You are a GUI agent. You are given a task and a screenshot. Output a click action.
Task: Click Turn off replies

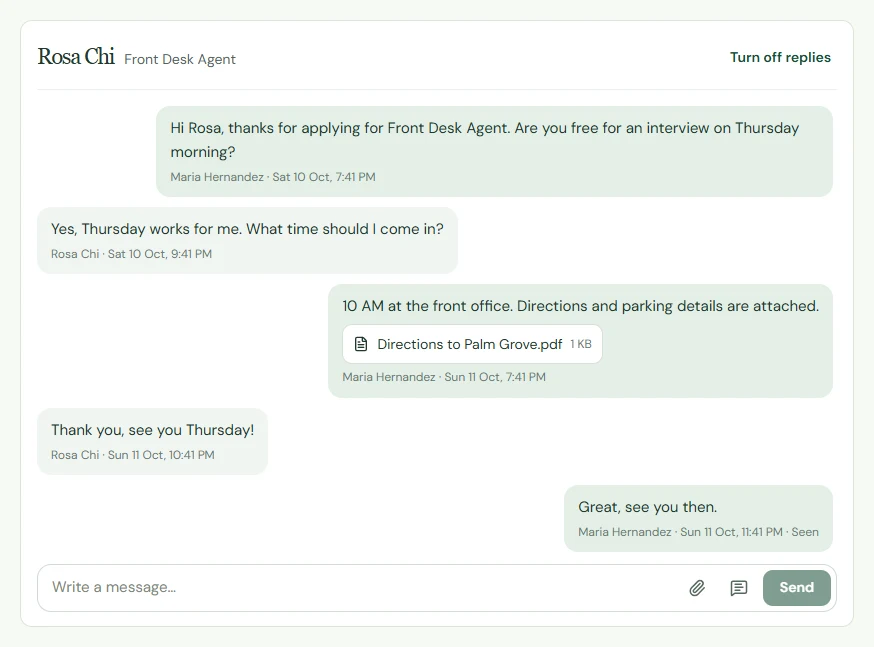pyautogui.click(x=780, y=57)
